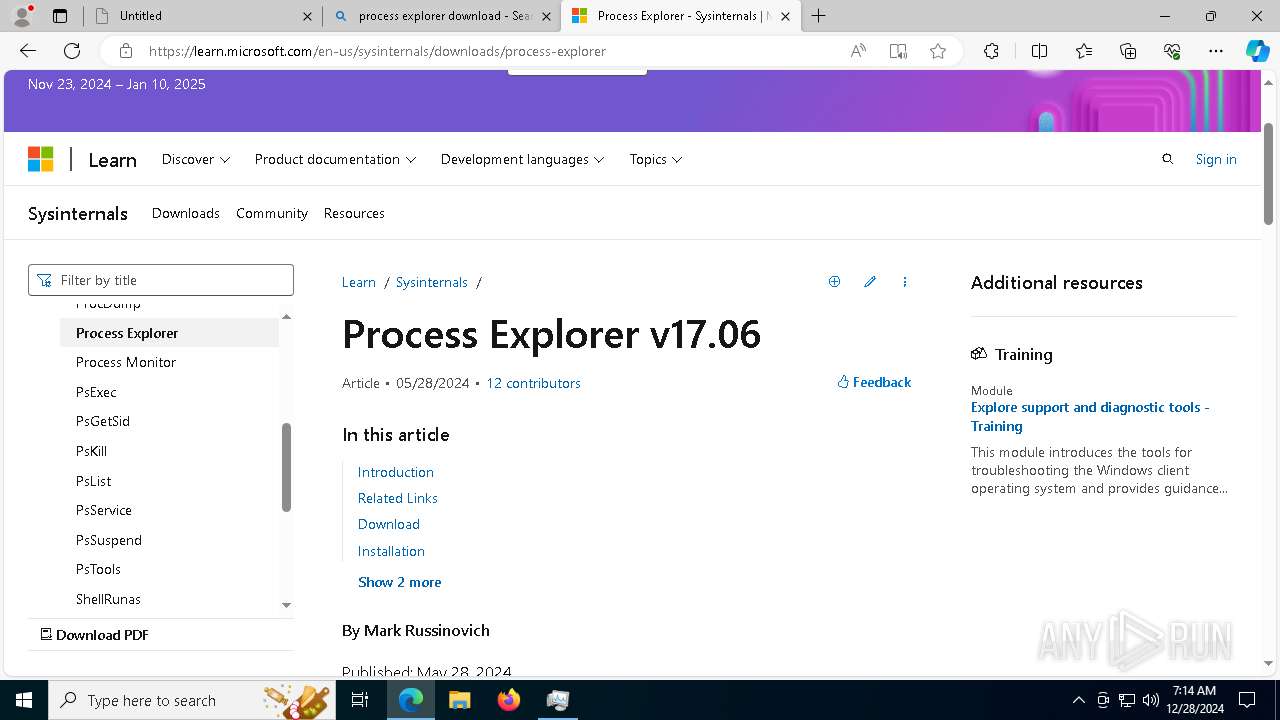Expand Show 2 more article sections
Screen dimensions: 1280x720
[x=399, y=582]
